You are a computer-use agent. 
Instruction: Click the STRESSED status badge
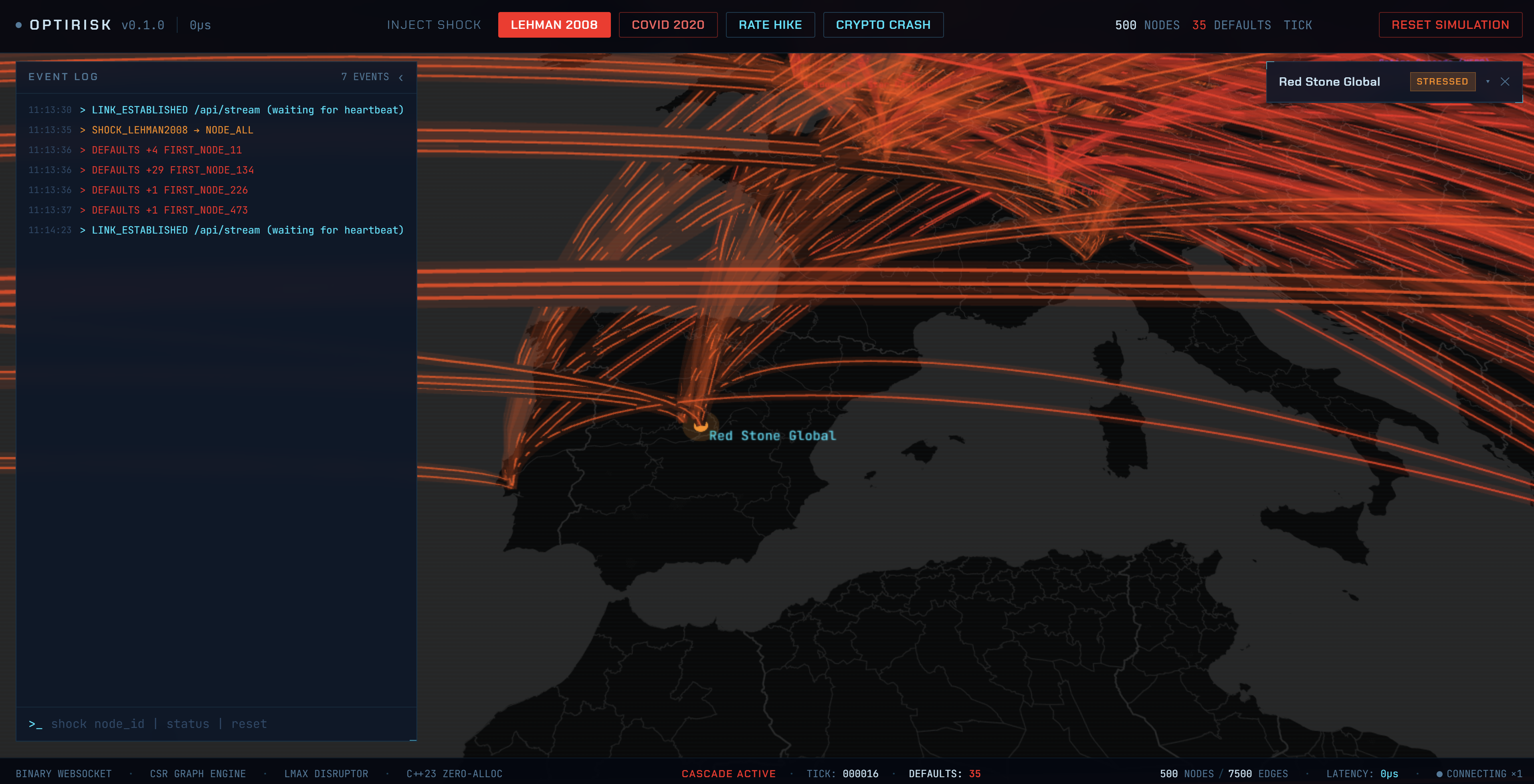(1442, 82)
